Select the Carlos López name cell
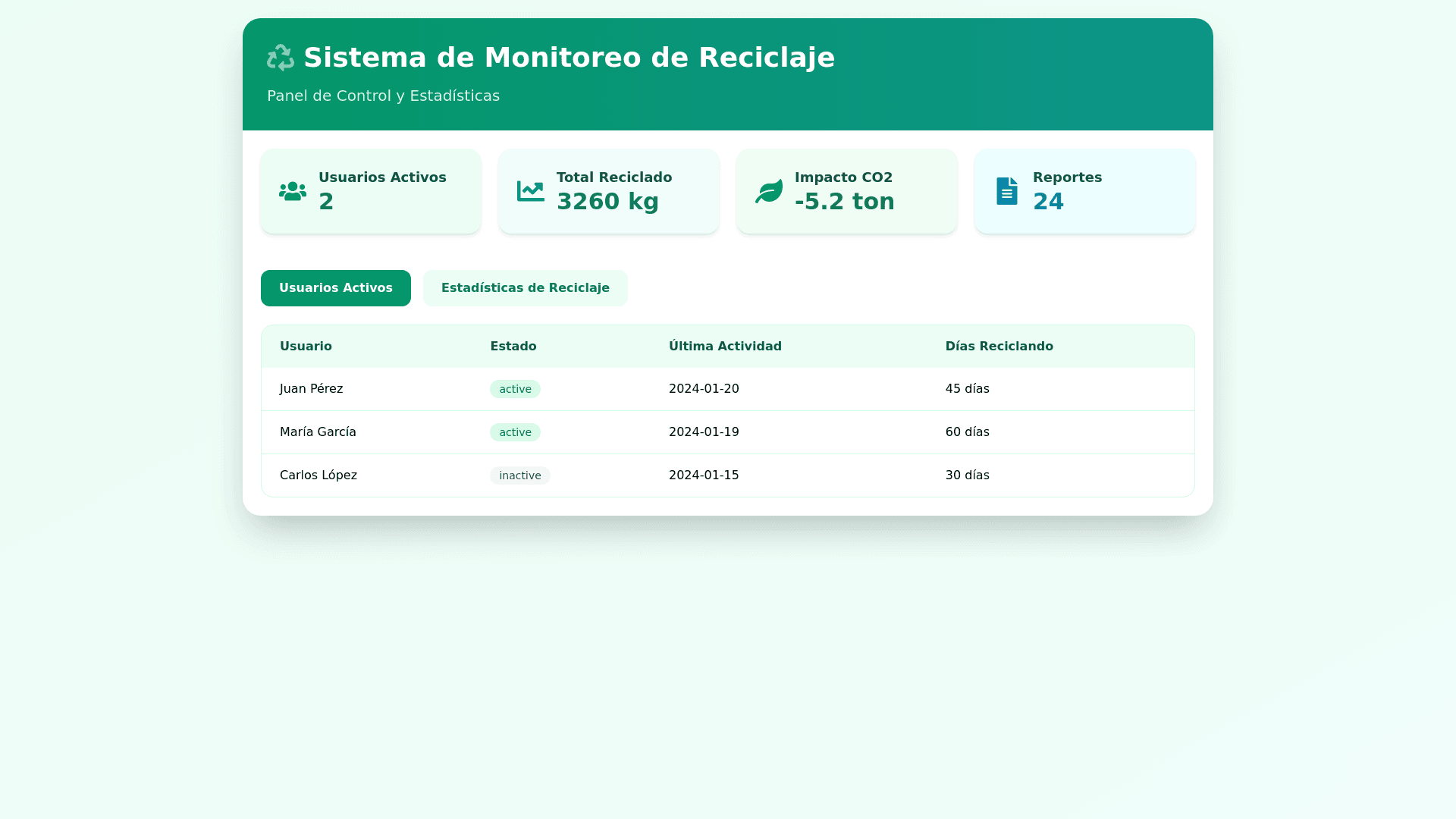Viewport: 1456px width, 819px height. (318, 475)
